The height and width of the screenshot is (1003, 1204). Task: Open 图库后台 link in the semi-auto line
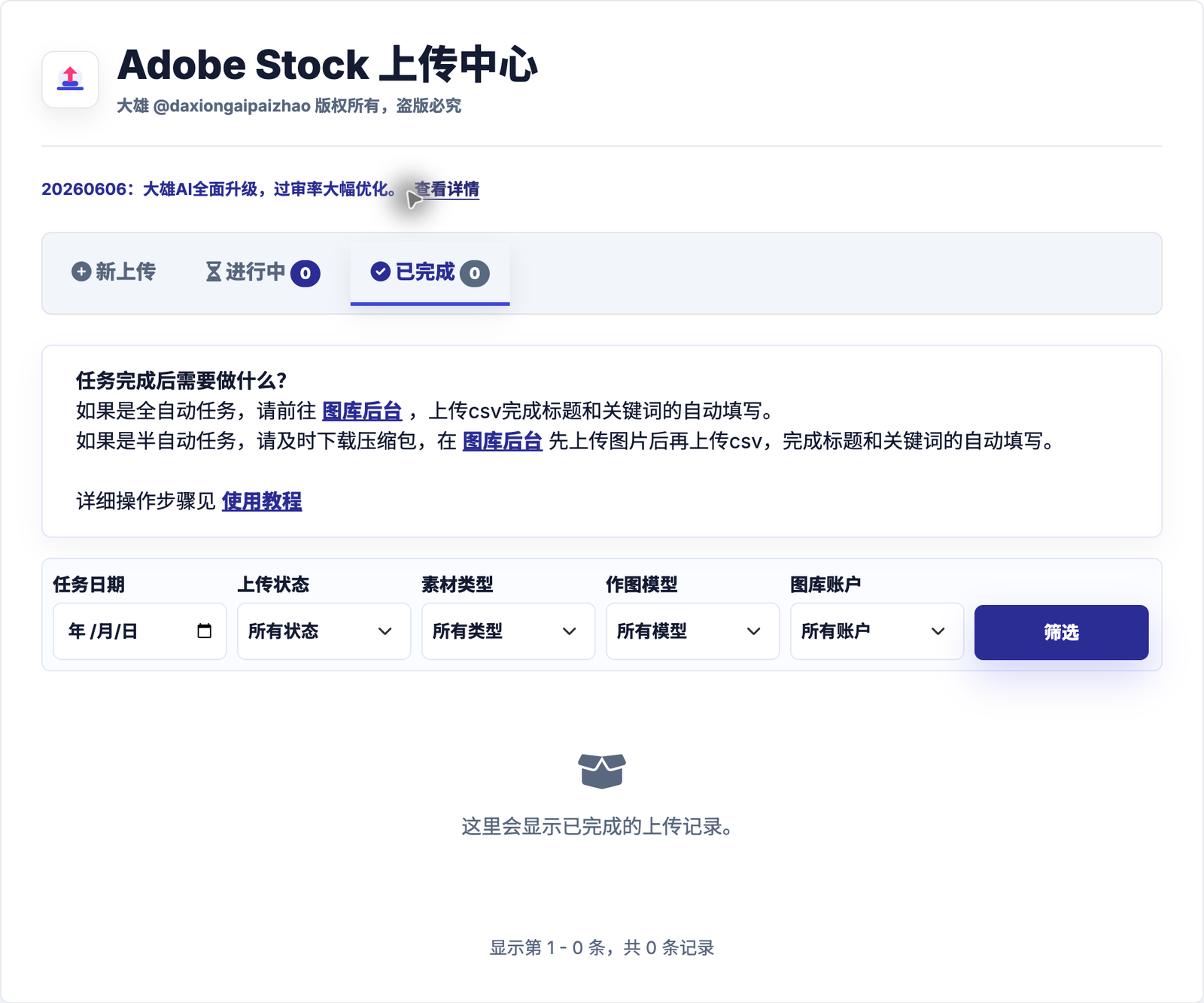[x=502, y=441]
